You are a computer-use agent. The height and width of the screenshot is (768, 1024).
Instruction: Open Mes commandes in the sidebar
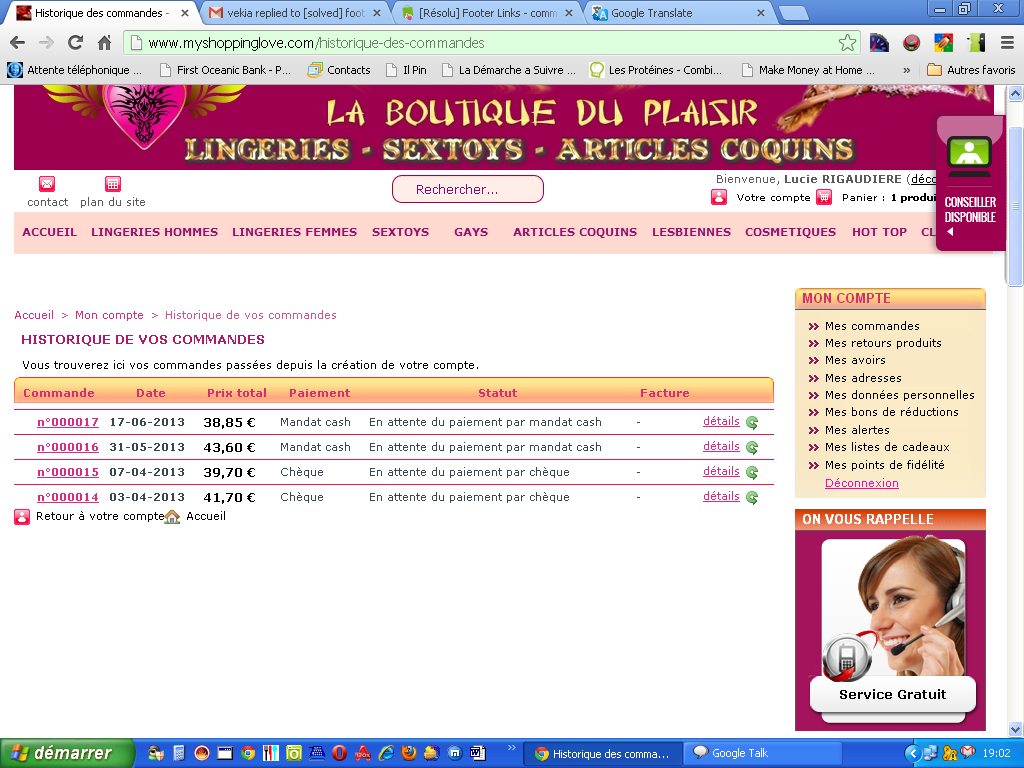pyautogui.click(x=872, y=326)
